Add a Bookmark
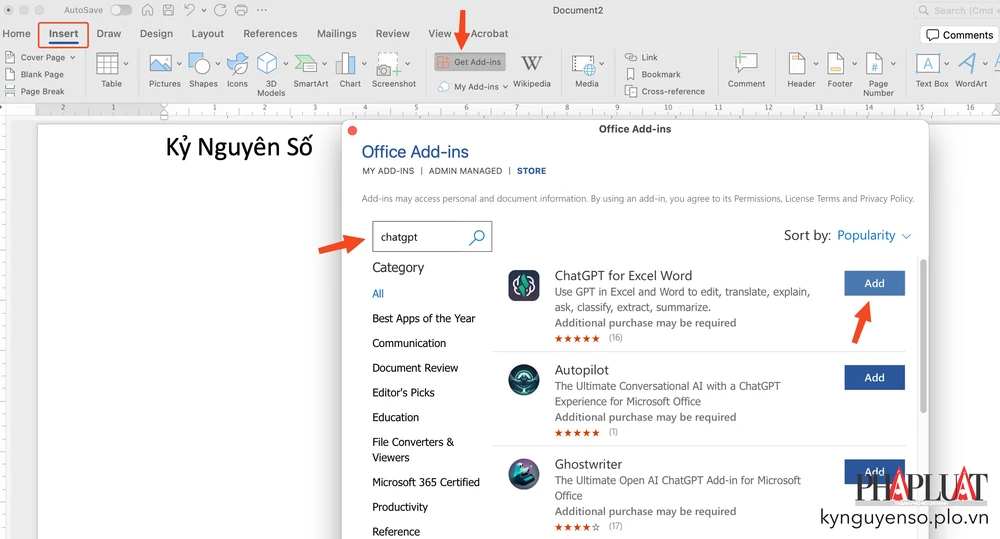1000x539 pixels. 653,75
